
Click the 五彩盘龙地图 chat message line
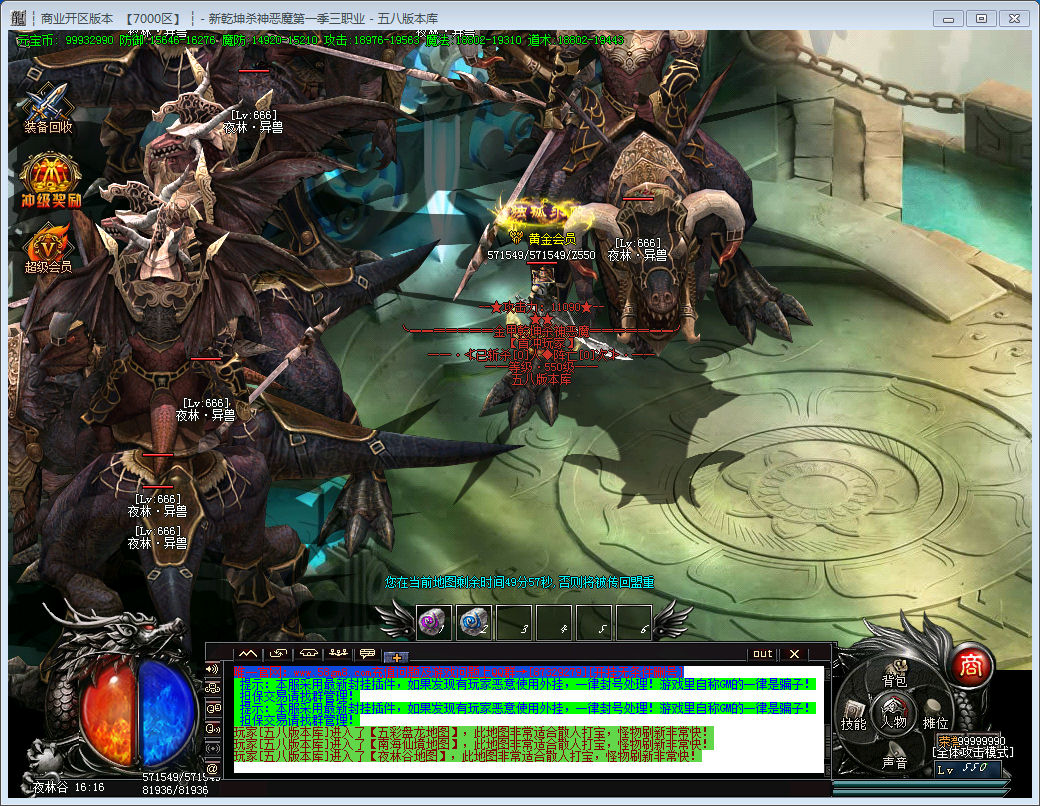472,732
